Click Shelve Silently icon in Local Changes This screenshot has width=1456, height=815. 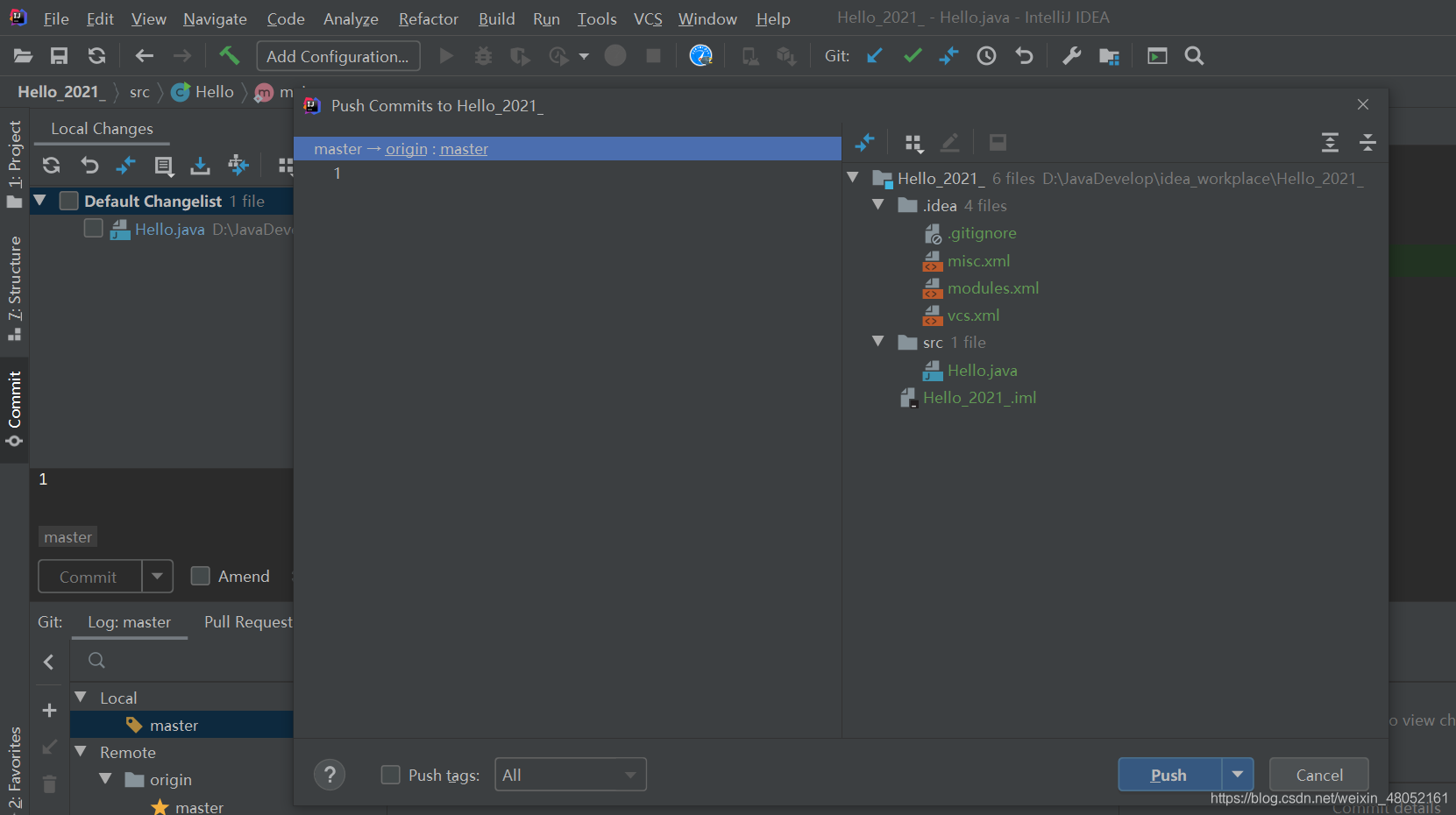coord(201,165)
